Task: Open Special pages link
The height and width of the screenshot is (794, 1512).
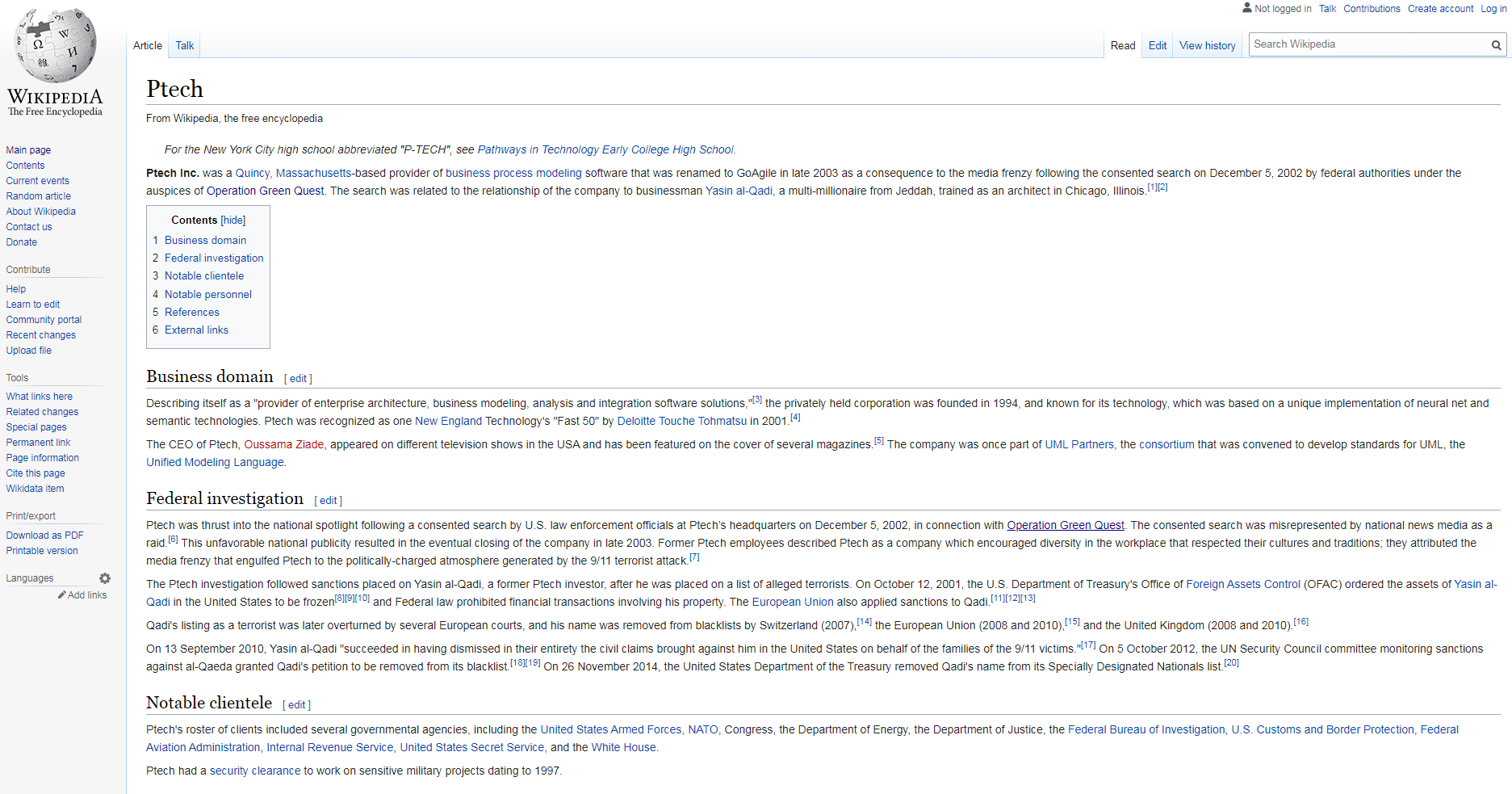Action: coord(36,427)
